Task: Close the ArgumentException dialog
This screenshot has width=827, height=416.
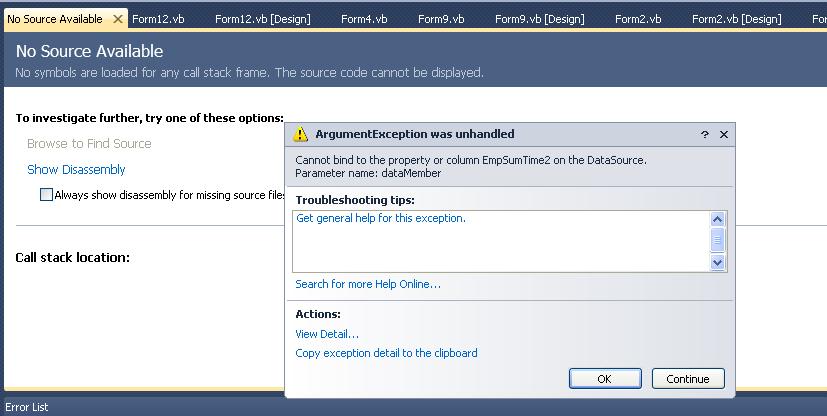Action: (x=724, y=134)
